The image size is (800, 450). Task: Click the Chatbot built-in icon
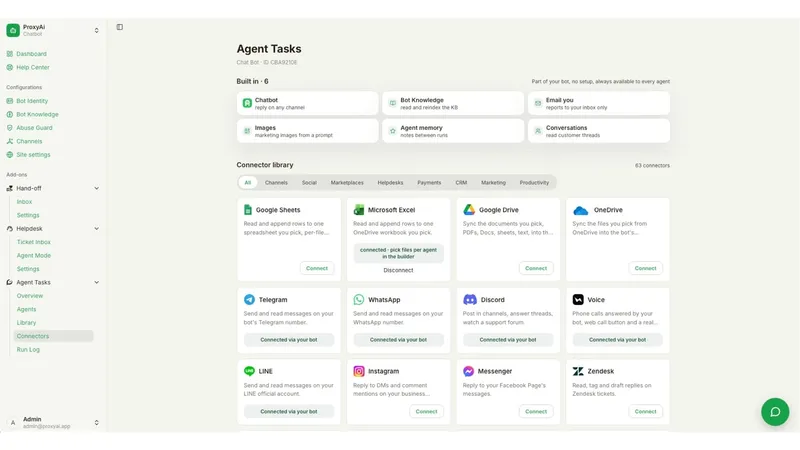click(247, 103)
